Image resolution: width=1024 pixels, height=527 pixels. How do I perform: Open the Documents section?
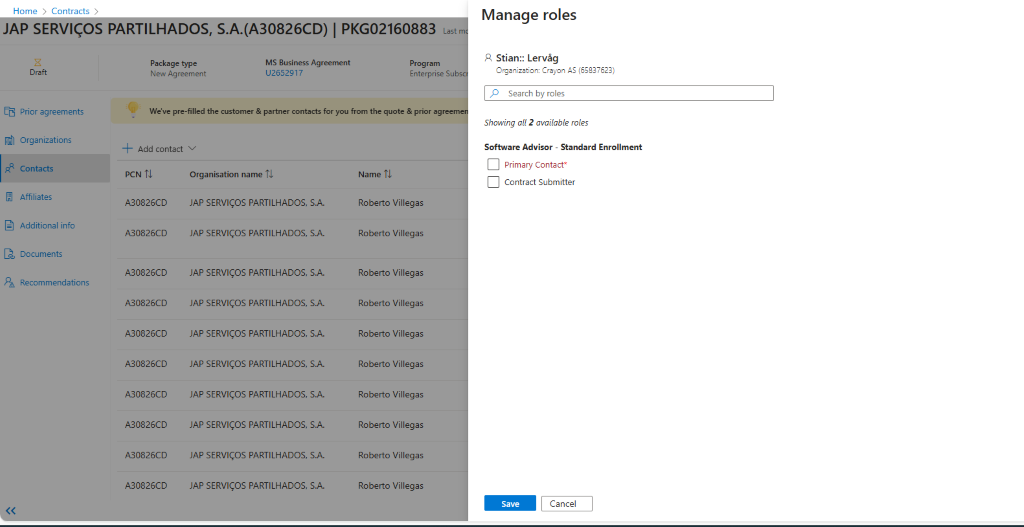click(41, 254)
